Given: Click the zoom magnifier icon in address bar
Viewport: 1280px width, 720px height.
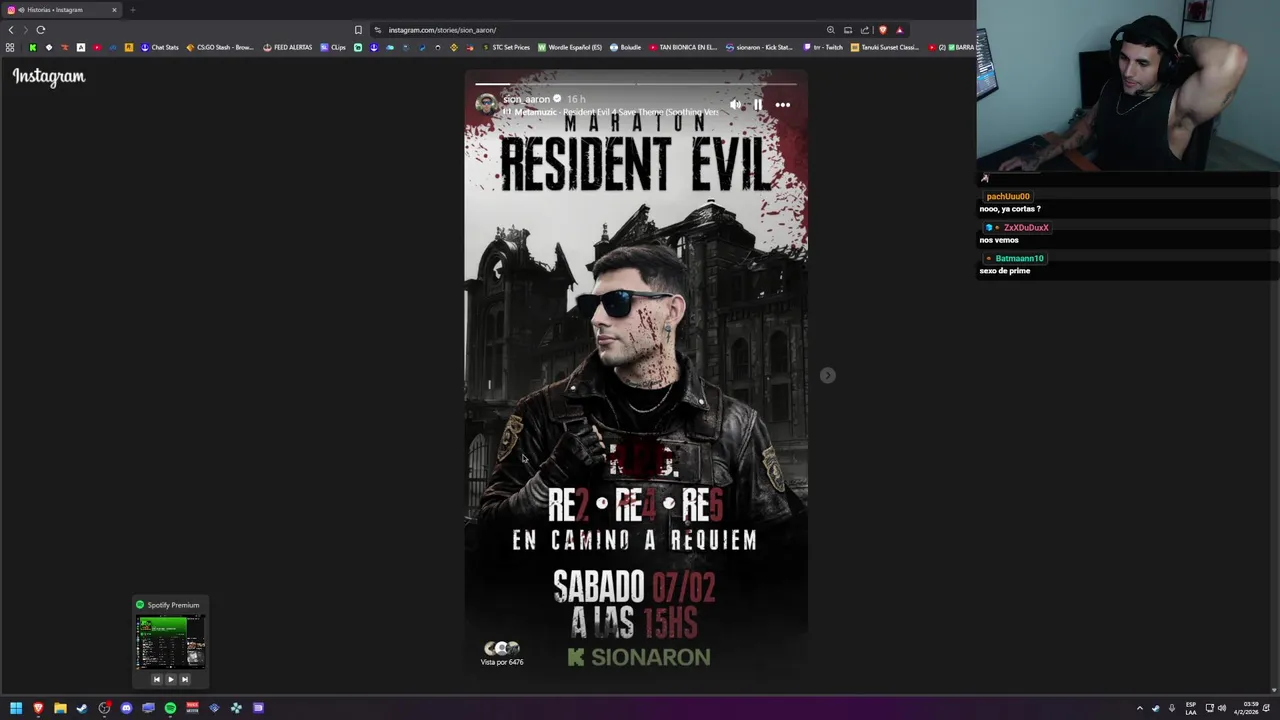Looking at the screenshot, I should (x=830, y=30).
